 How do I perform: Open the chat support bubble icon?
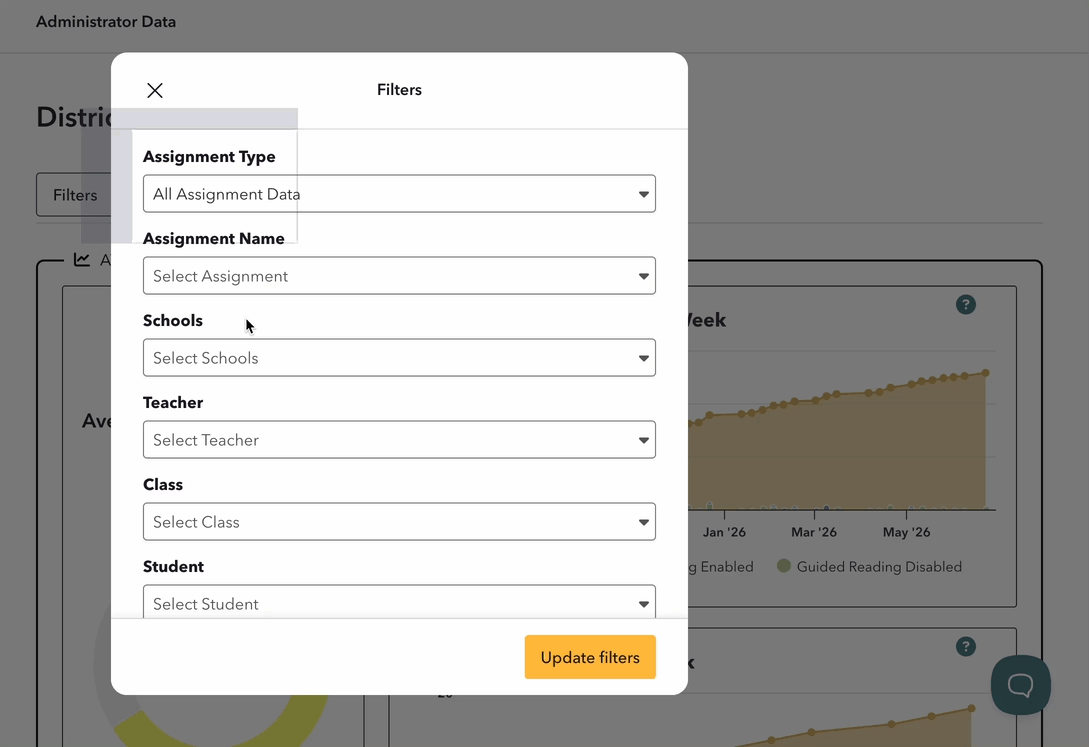[1020, 685]
